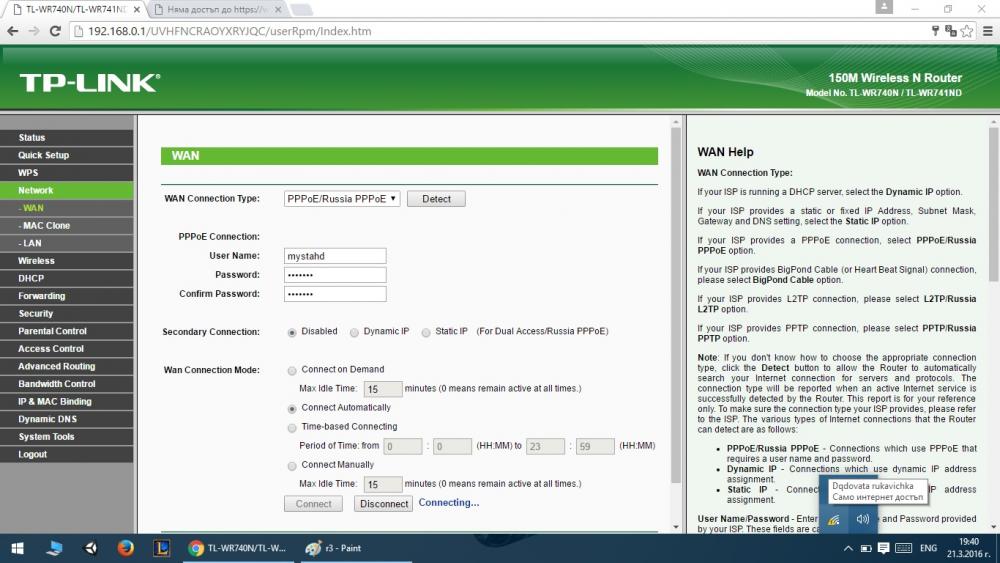This screenshot has height=563, width=1000.
Task: Open the battery tray icon
Action: coord(866,548)
